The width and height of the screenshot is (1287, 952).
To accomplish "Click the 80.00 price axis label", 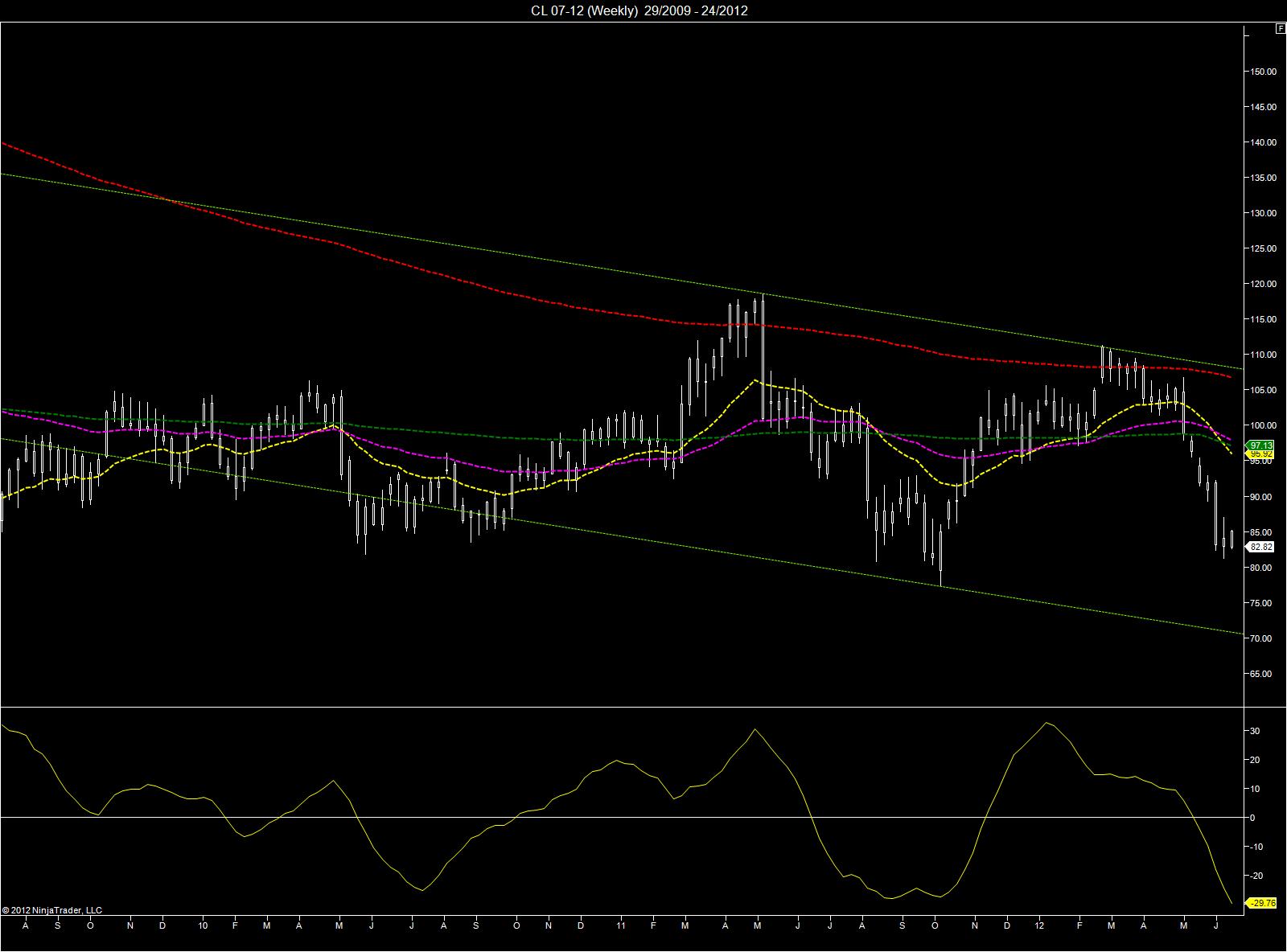I will coord(1262,568).
